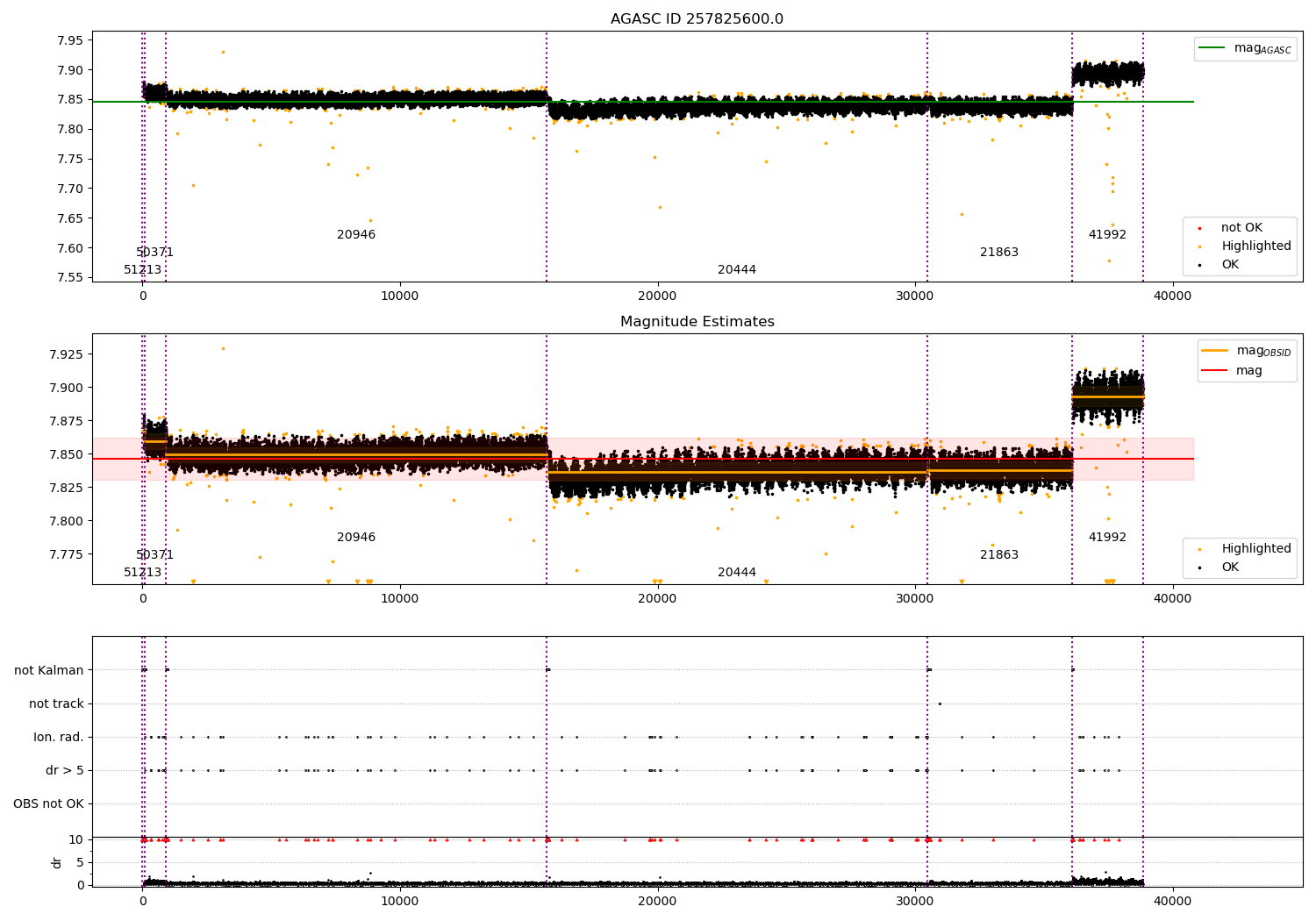Click the 'dr' axis label on bottom plot

pos(56,862)
